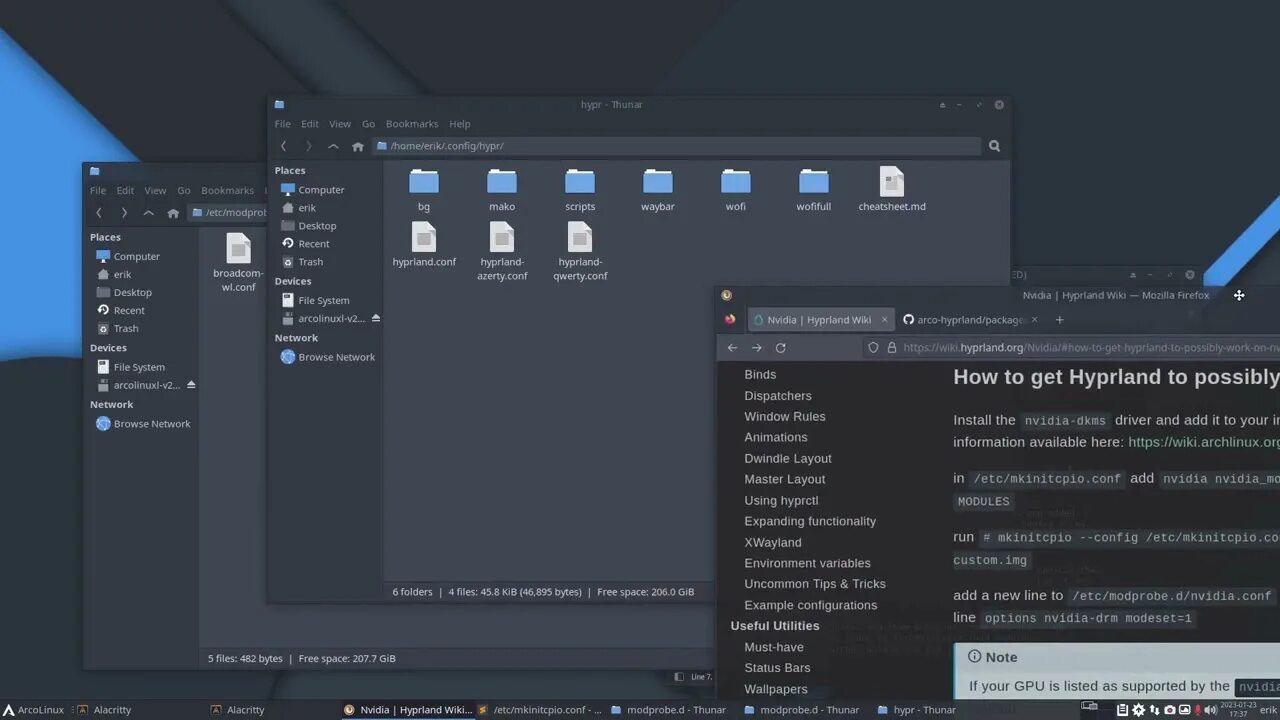This screenshot has width=1280, height=720.
Task: Eject arcolinuxl-v2 device in hypr window
Action: coord(376,318)
